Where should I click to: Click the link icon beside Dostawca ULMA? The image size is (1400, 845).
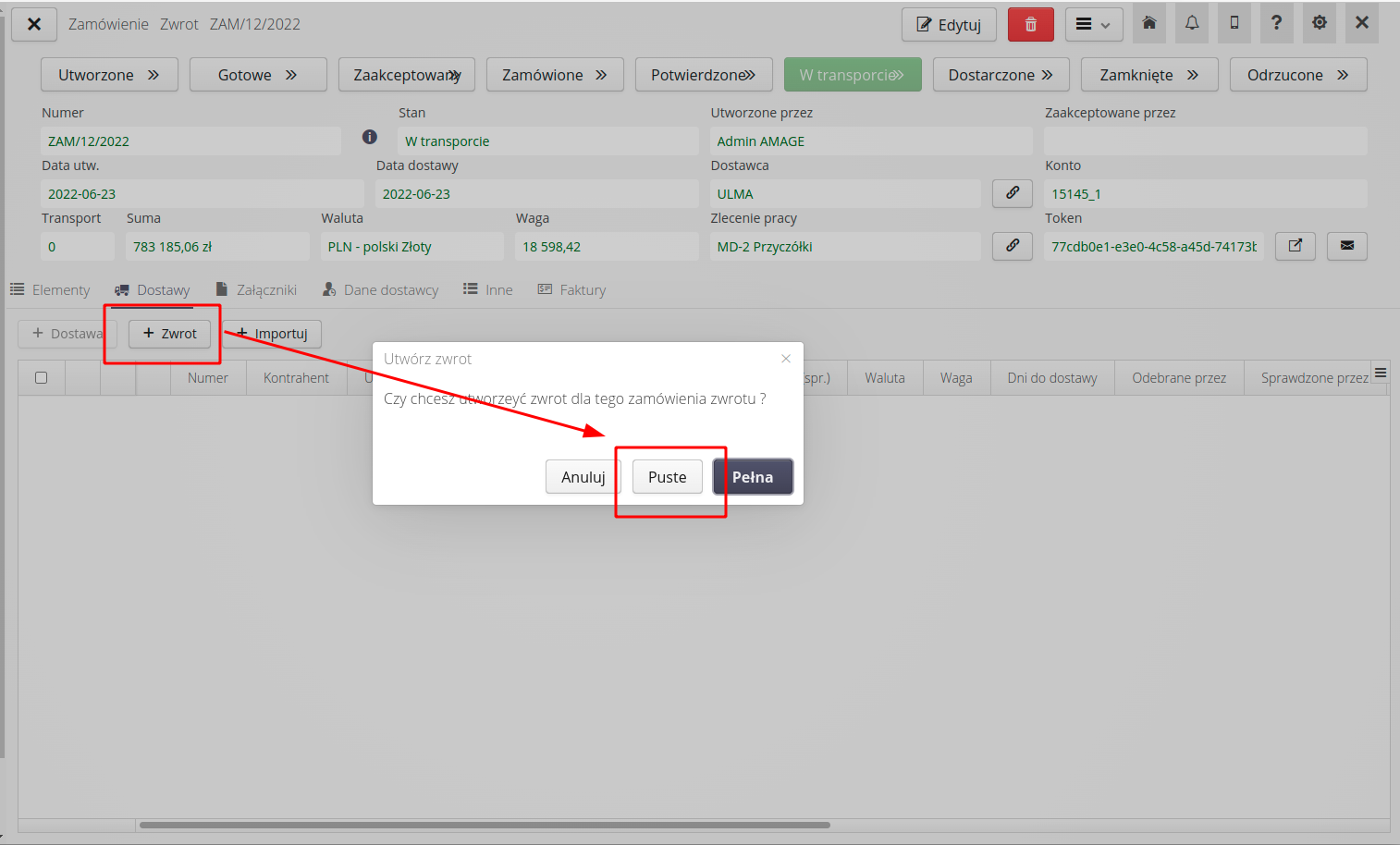pos(1013,193)
